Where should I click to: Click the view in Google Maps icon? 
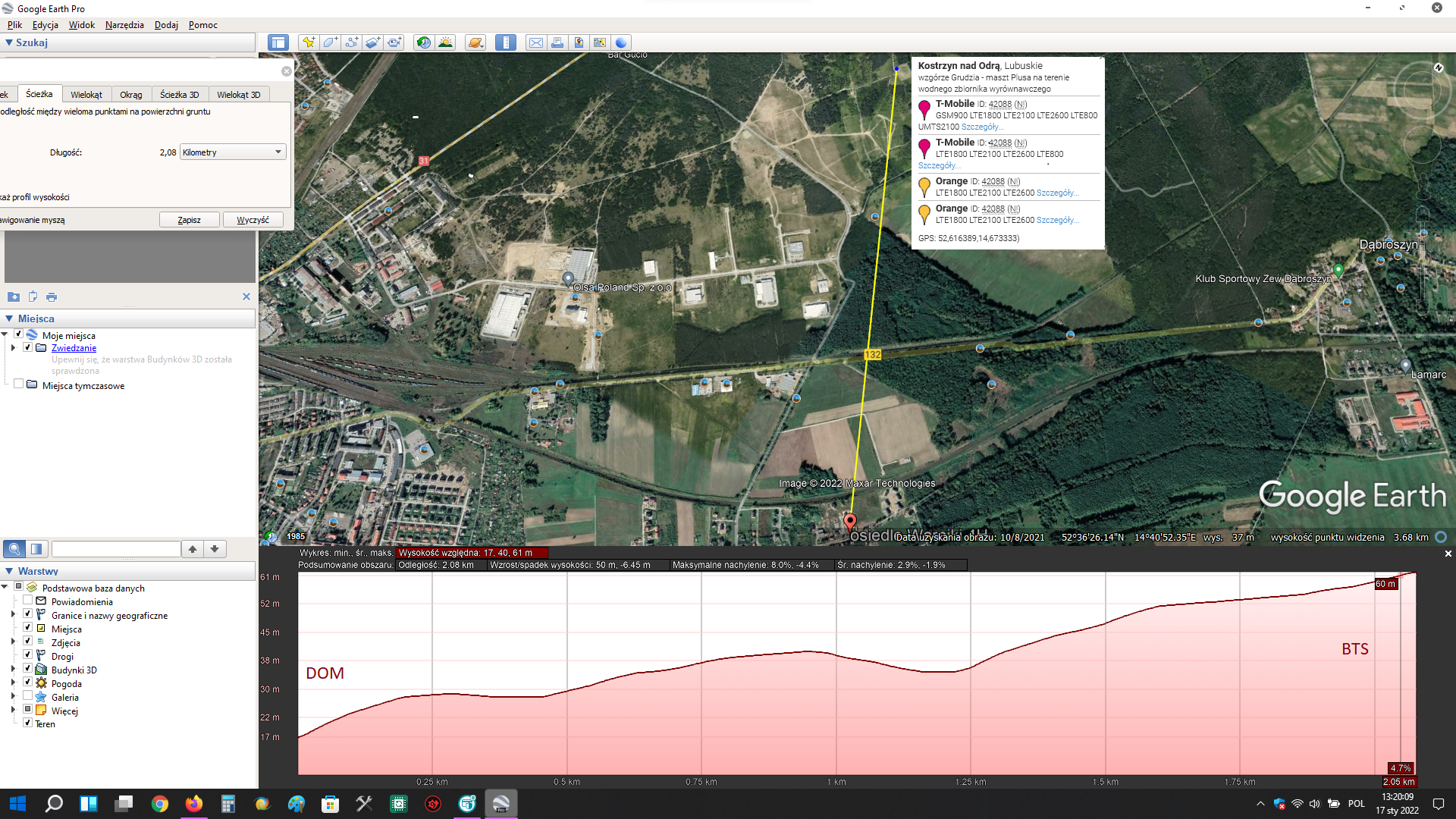click(600, 42)
